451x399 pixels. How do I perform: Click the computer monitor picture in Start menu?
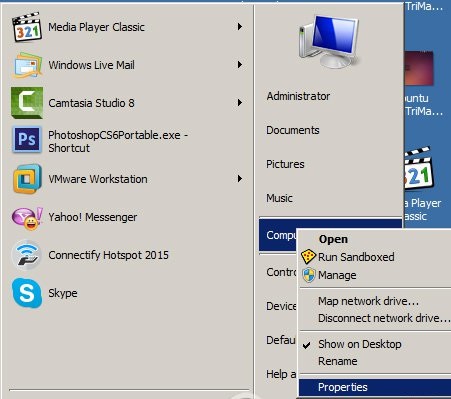click(x=329, y=42)
